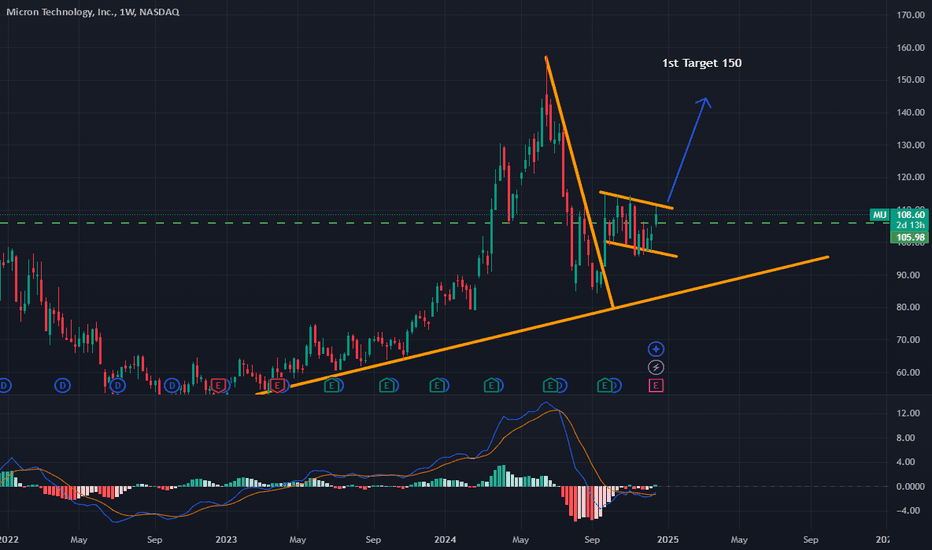Open the dividend D marker near October 2022

click(172, 386)
